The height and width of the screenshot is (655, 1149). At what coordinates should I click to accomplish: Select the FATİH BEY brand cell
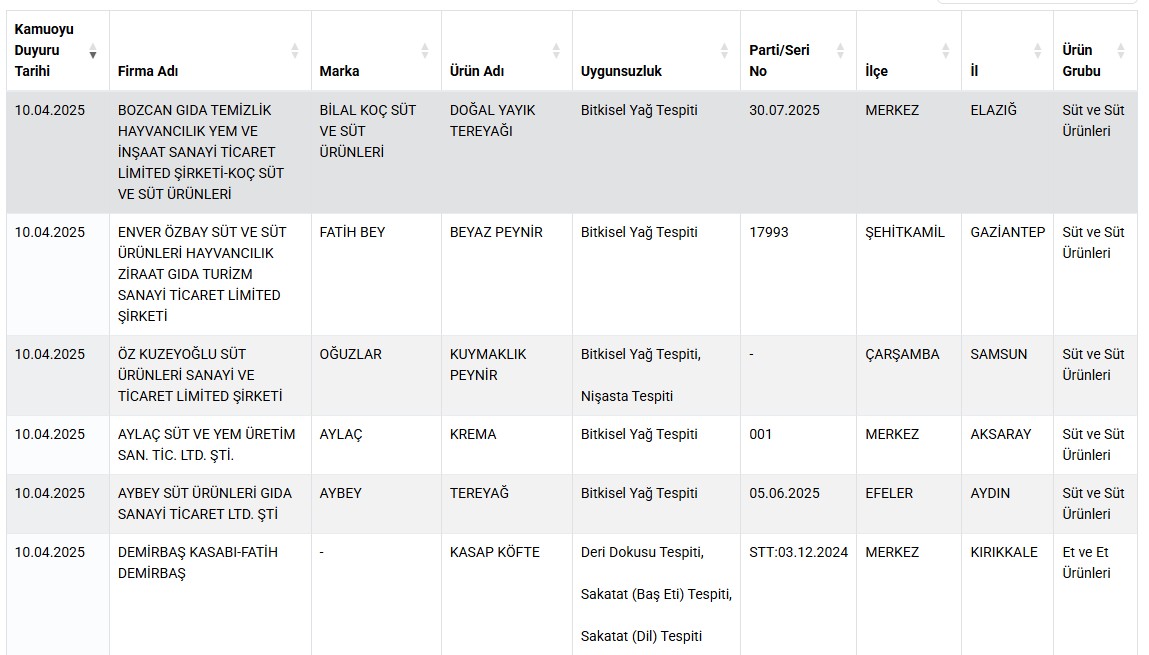(377, 274)
